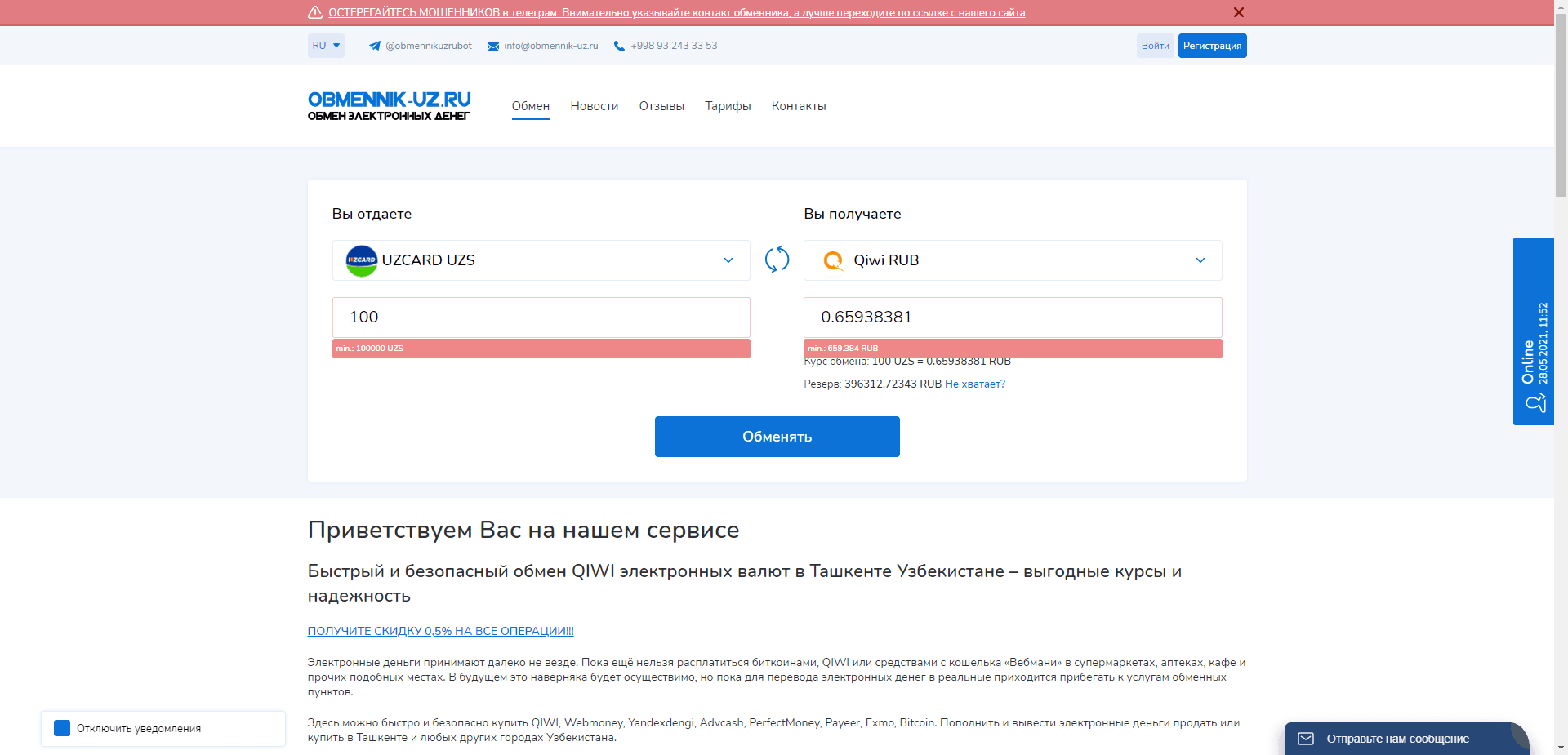
Task: Click the Qiwi logo in the receive field
Action: (833, 260)
